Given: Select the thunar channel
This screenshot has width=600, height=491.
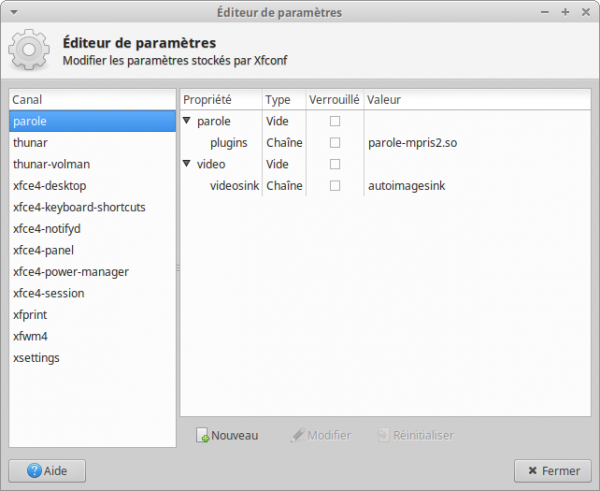Looking at the screenshot, I should (30, 143).
